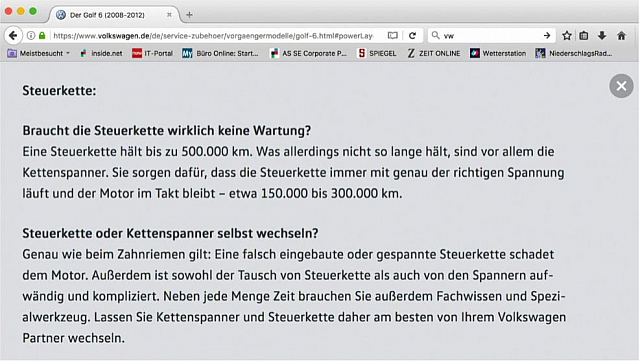Click the text 500.000 km

(x=217, y=151)
